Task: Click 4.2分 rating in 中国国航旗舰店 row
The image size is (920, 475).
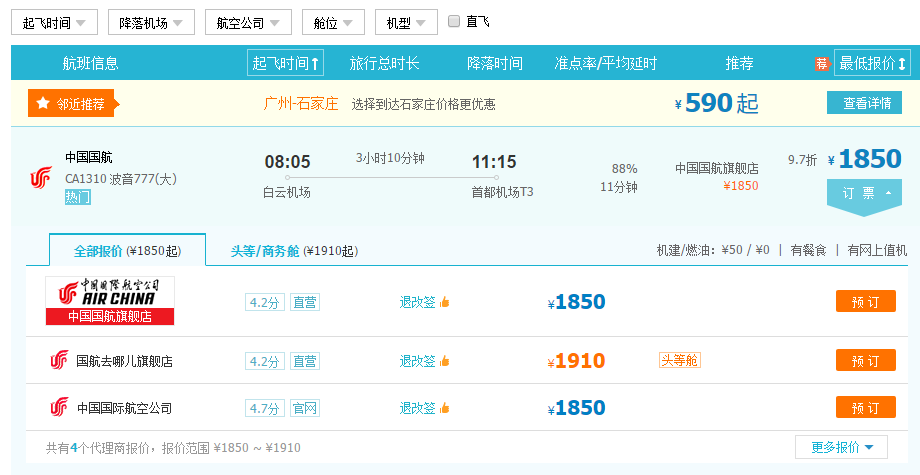Action: [x=265, y=303]
